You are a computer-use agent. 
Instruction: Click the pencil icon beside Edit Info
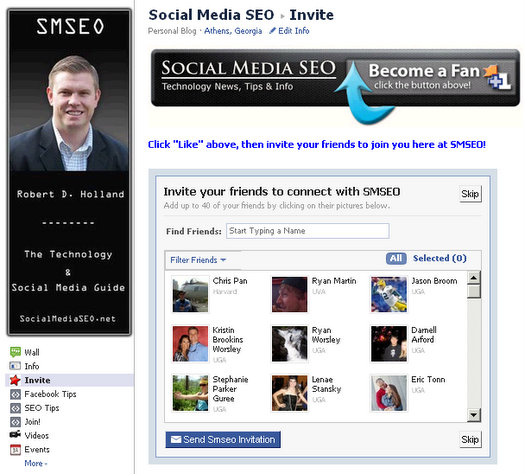[273, 31]
